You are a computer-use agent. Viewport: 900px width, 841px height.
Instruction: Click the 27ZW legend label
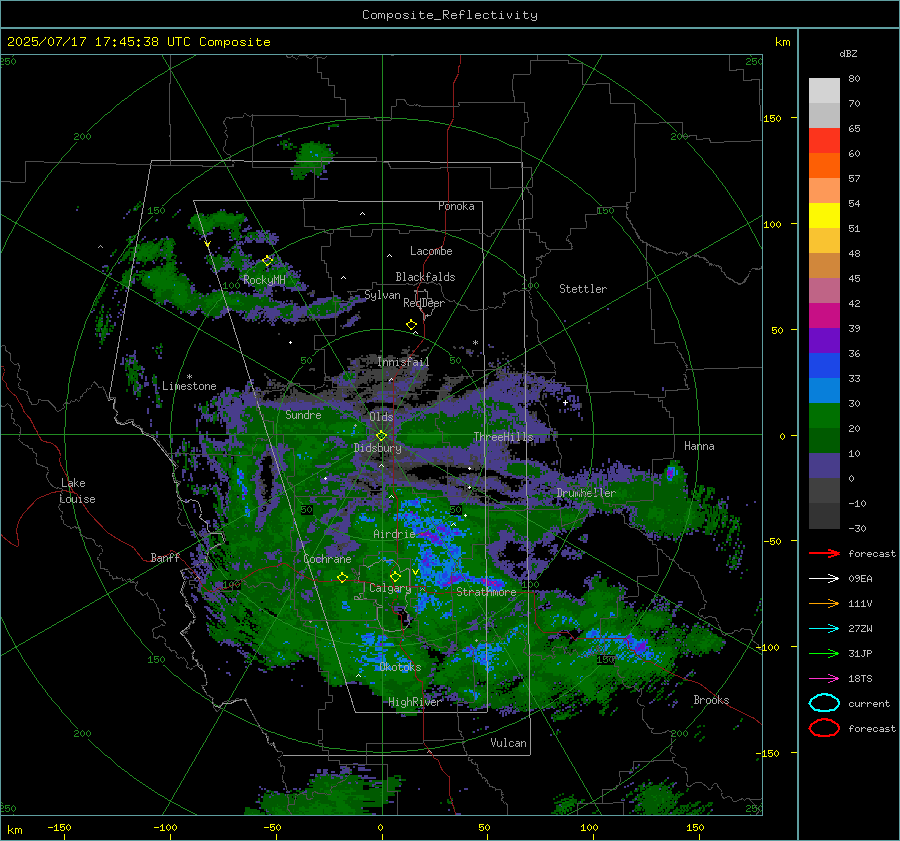(860, 629)
